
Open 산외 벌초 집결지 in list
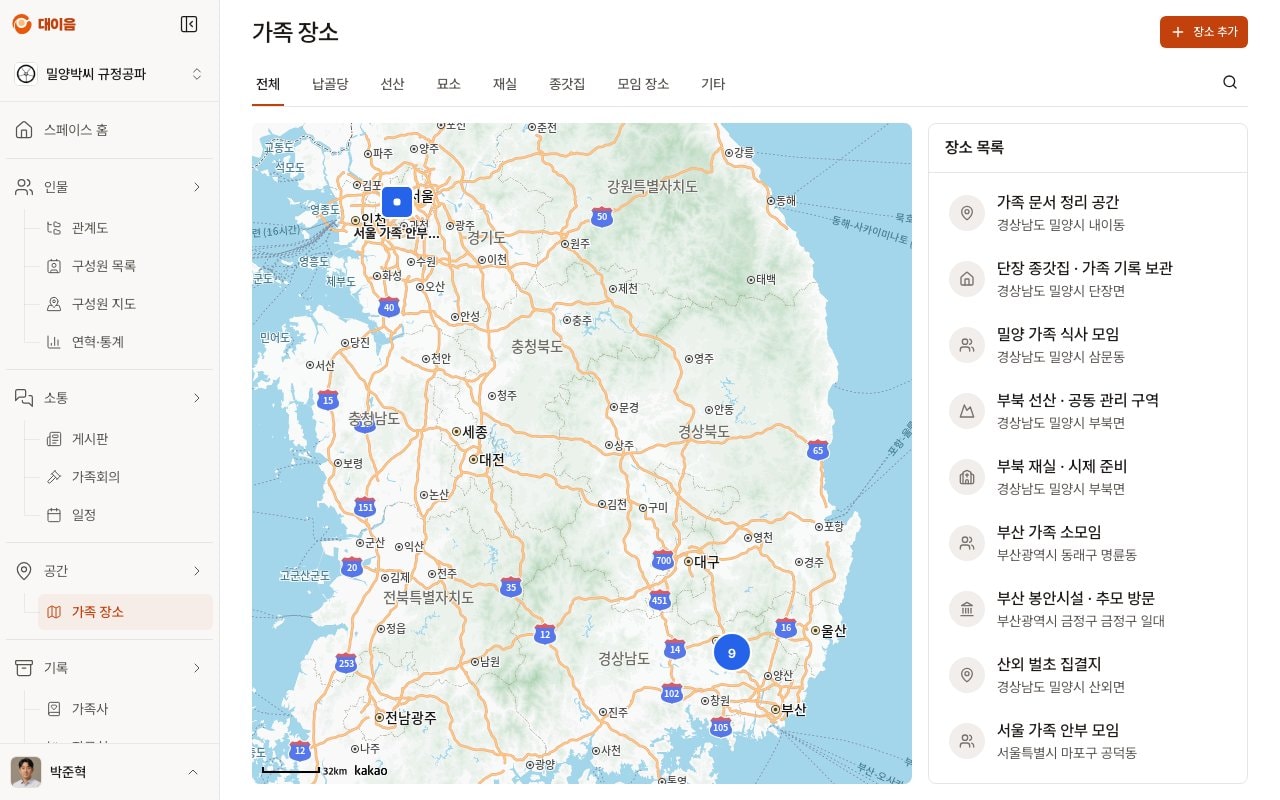pyautogui.click(x=1088, y=675)
